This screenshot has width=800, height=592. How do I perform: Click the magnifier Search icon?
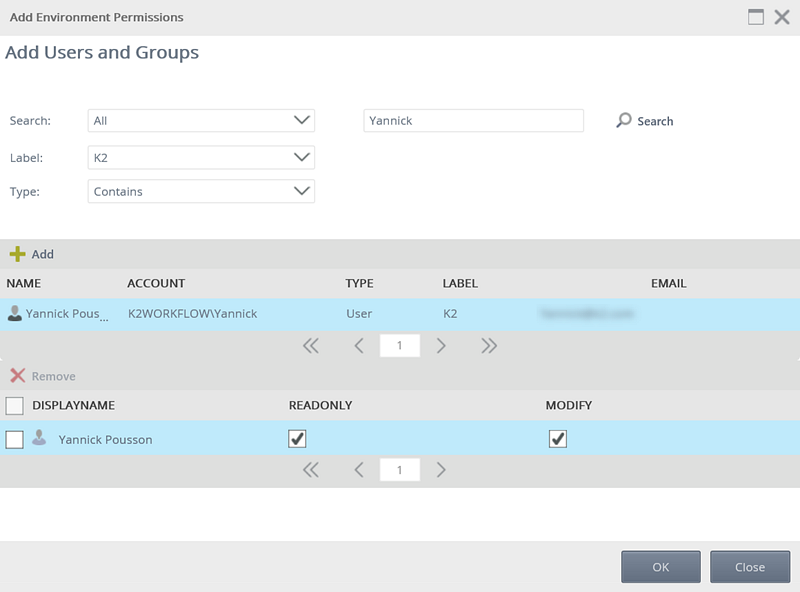624,121
